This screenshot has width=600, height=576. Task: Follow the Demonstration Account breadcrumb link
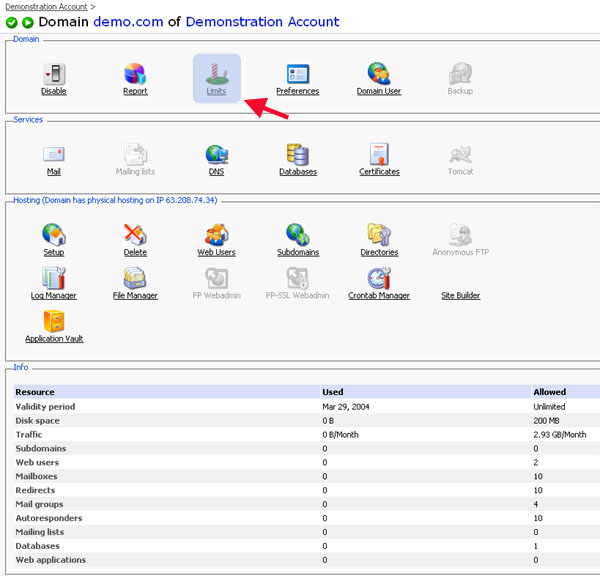tap(46, 7)
